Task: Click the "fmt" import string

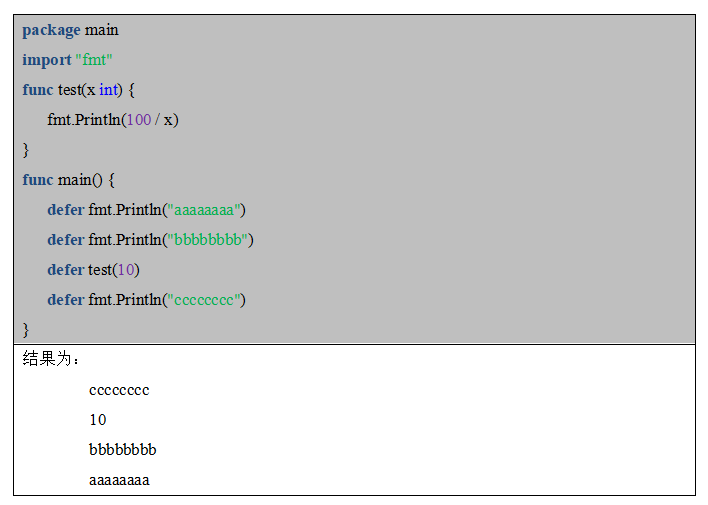Action: point(94,60)
